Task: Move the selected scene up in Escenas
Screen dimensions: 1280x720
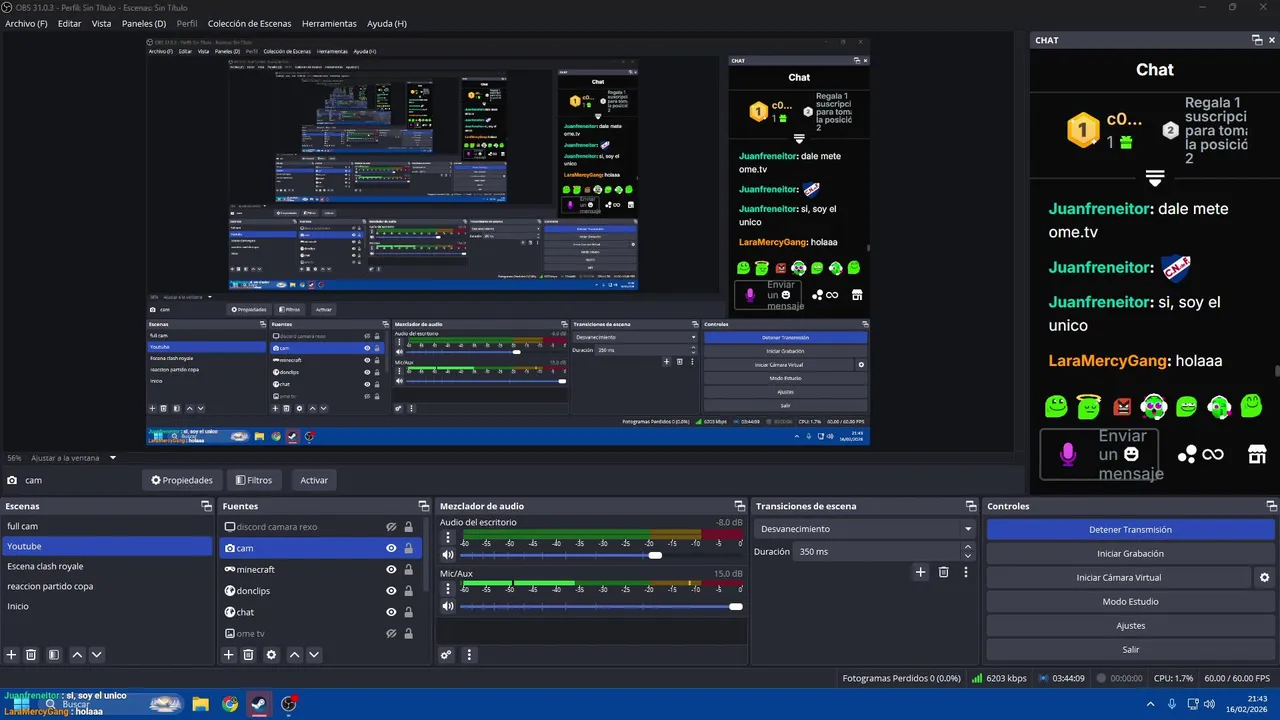Action: click(x=77, y=655)
